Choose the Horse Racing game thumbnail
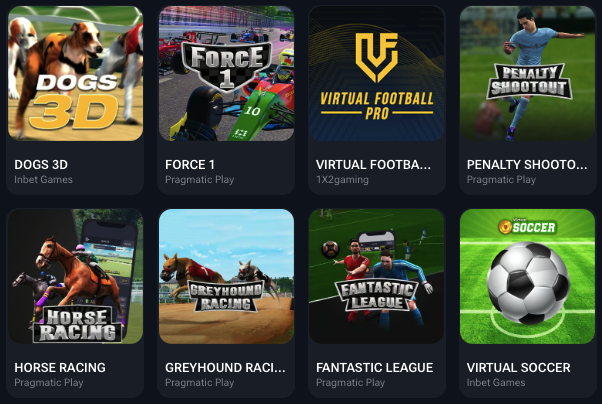The image size is (602, 404). pyautogui.click(x=76, y=276)
